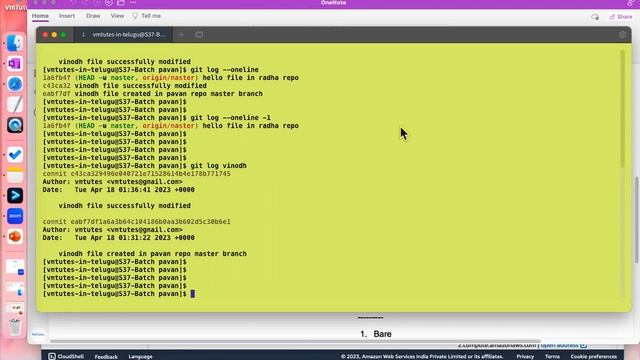Open PowerPoint from the dock
Image resolution: width=640 pixels, height=360 pixels.
coord(15,236)
